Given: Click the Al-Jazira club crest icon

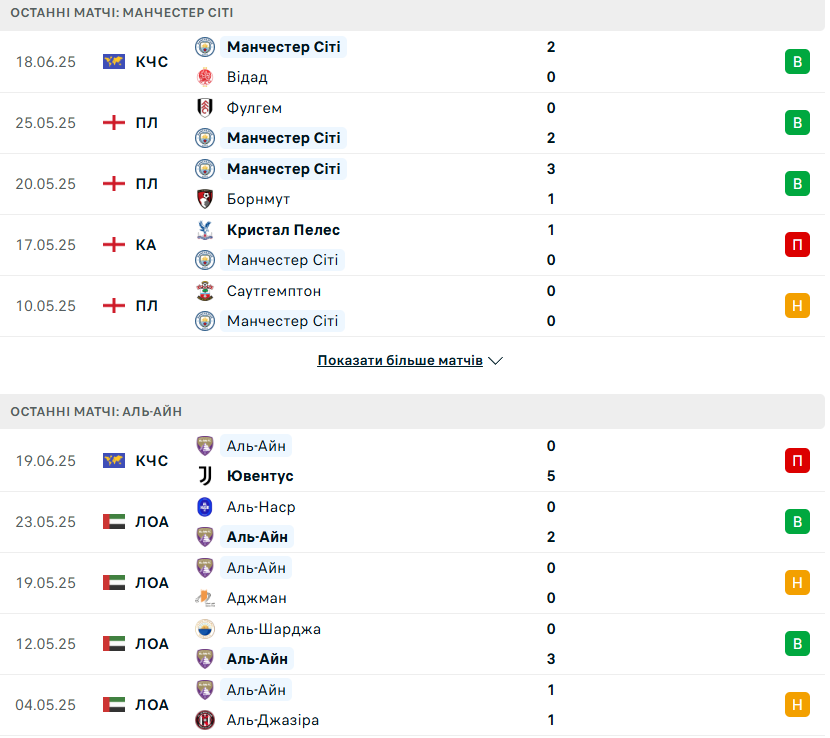Looking at the screenshot, I should tap(205, 720).
